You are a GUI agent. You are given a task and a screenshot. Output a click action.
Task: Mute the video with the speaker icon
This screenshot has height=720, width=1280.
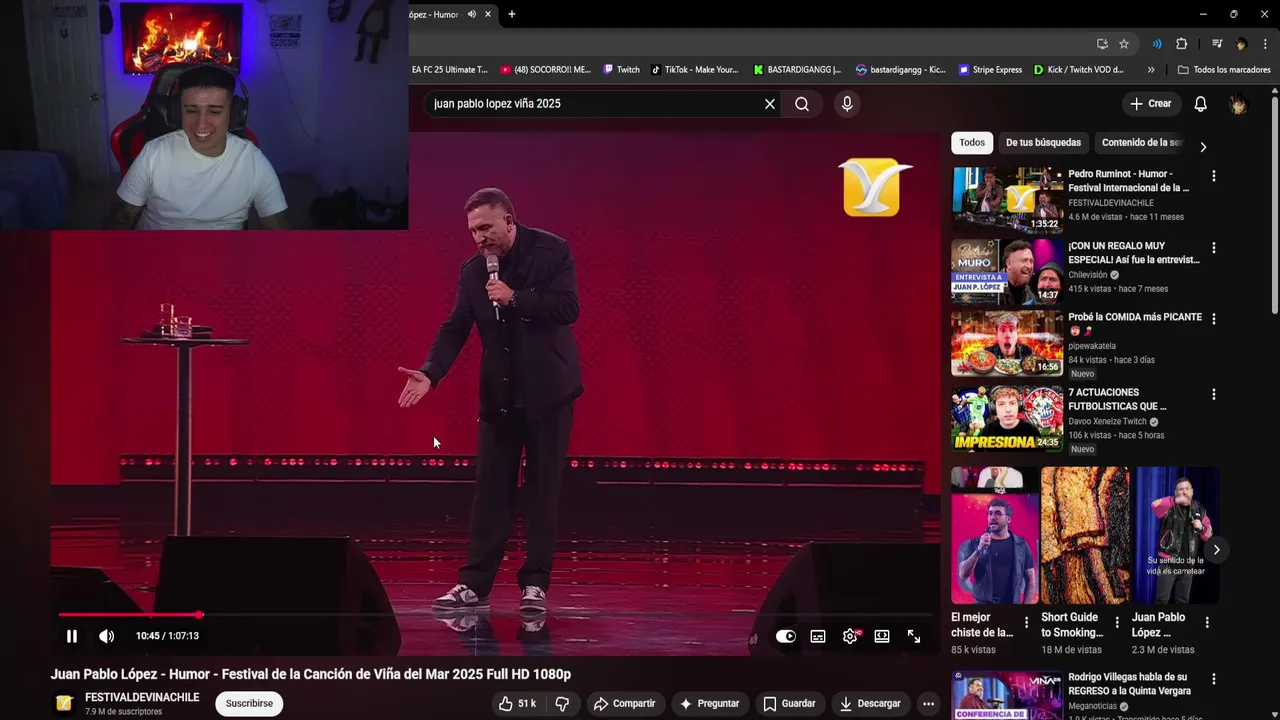pyautogui.click(x=107, y=636)
